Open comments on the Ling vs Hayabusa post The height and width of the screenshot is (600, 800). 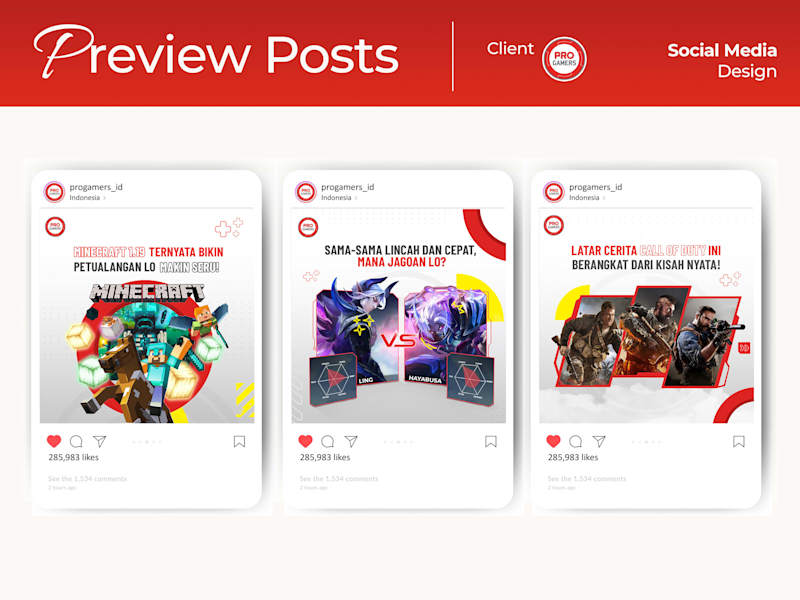328,441
